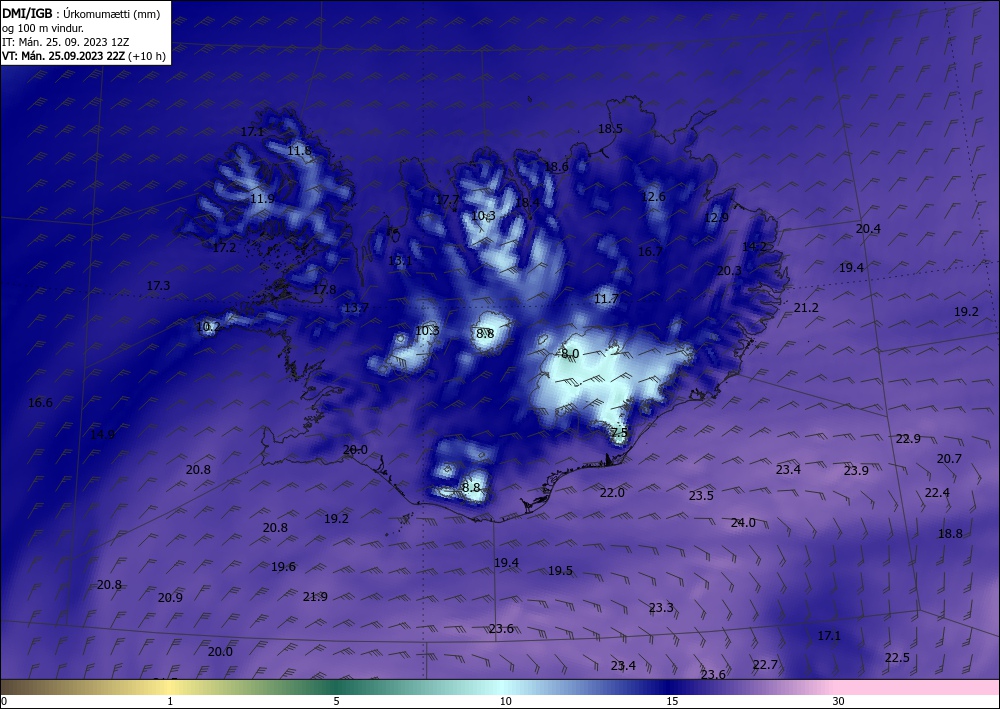Image resolution: width=1000 pixels, height=709 pixels.
Task: Click the 'DMI/IGB : Úrkomumætti (mm)' title text
Action: pos(81,14)
